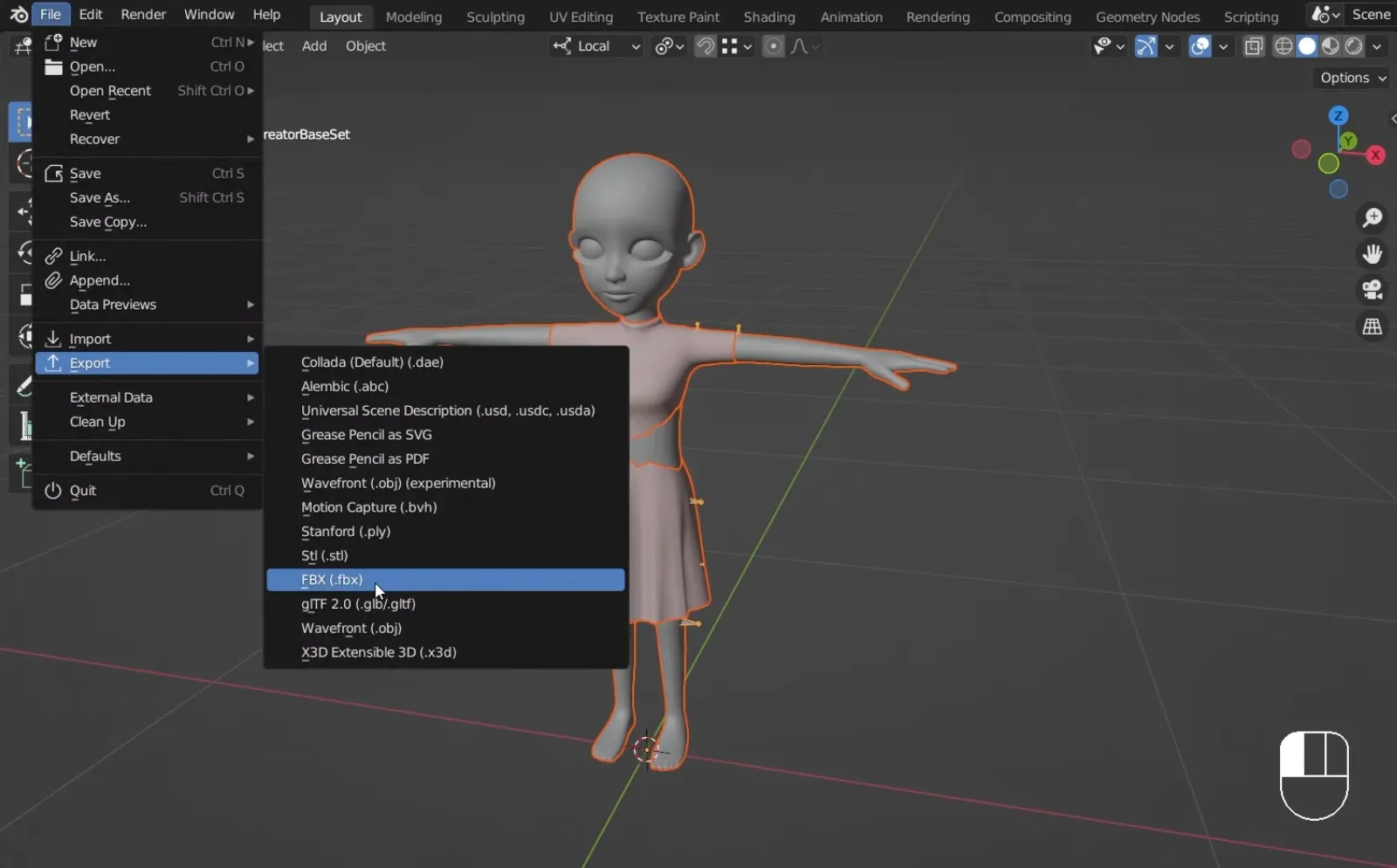Click Quit in the File menu
Screen dimensions: 1397x868
click(x=147, y=491)
